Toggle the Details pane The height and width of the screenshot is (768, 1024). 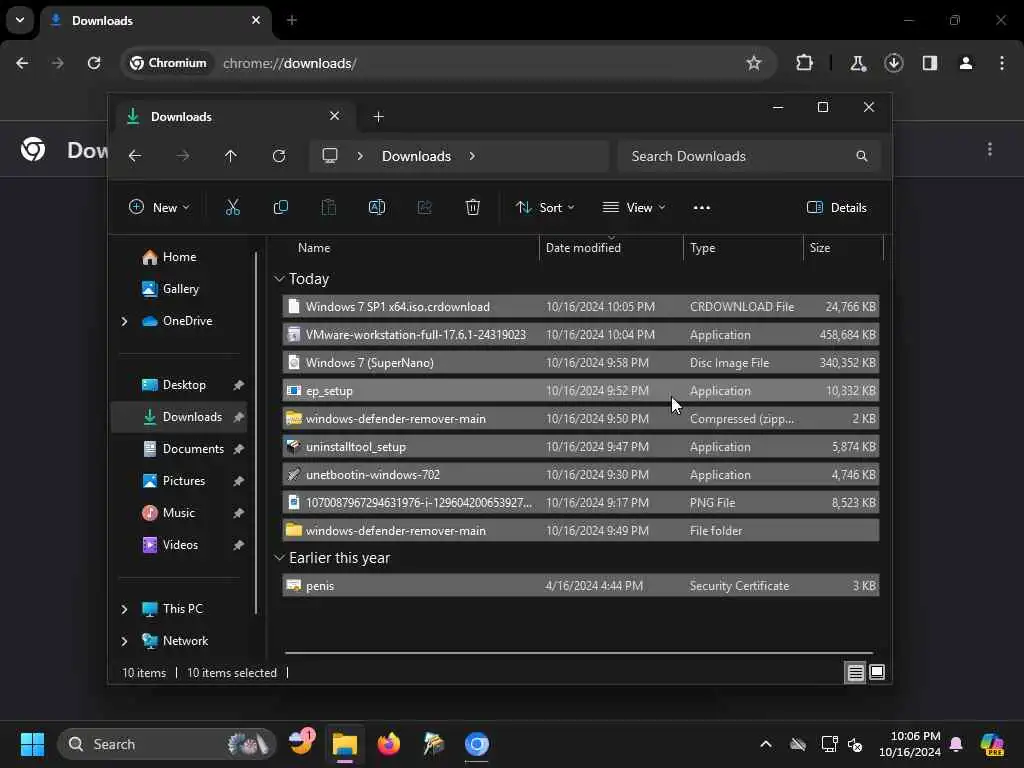pos(837,208)
